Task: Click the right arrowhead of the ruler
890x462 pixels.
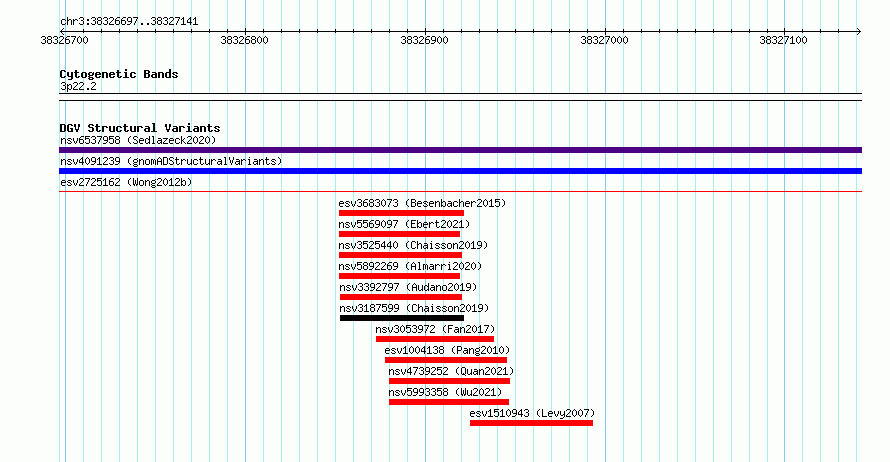Action: [859, 32]
